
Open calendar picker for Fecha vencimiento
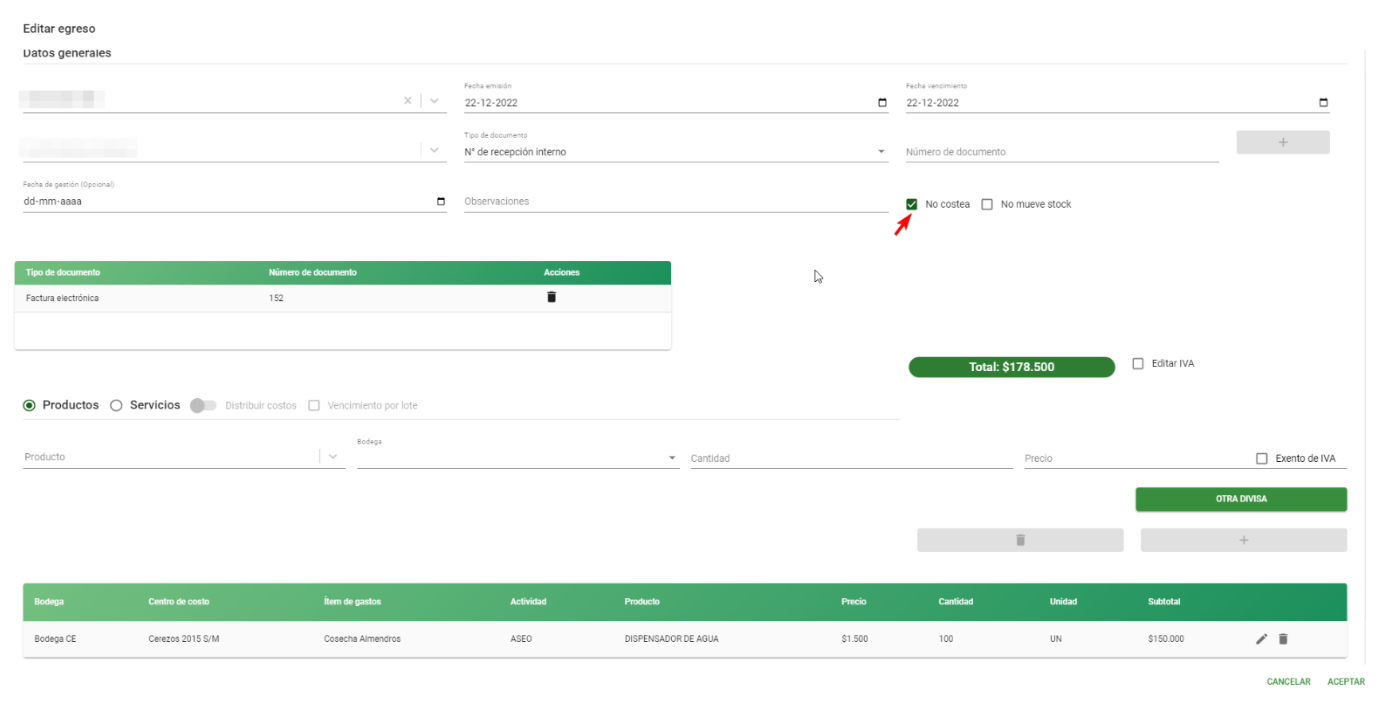[x=1324, y=102]
